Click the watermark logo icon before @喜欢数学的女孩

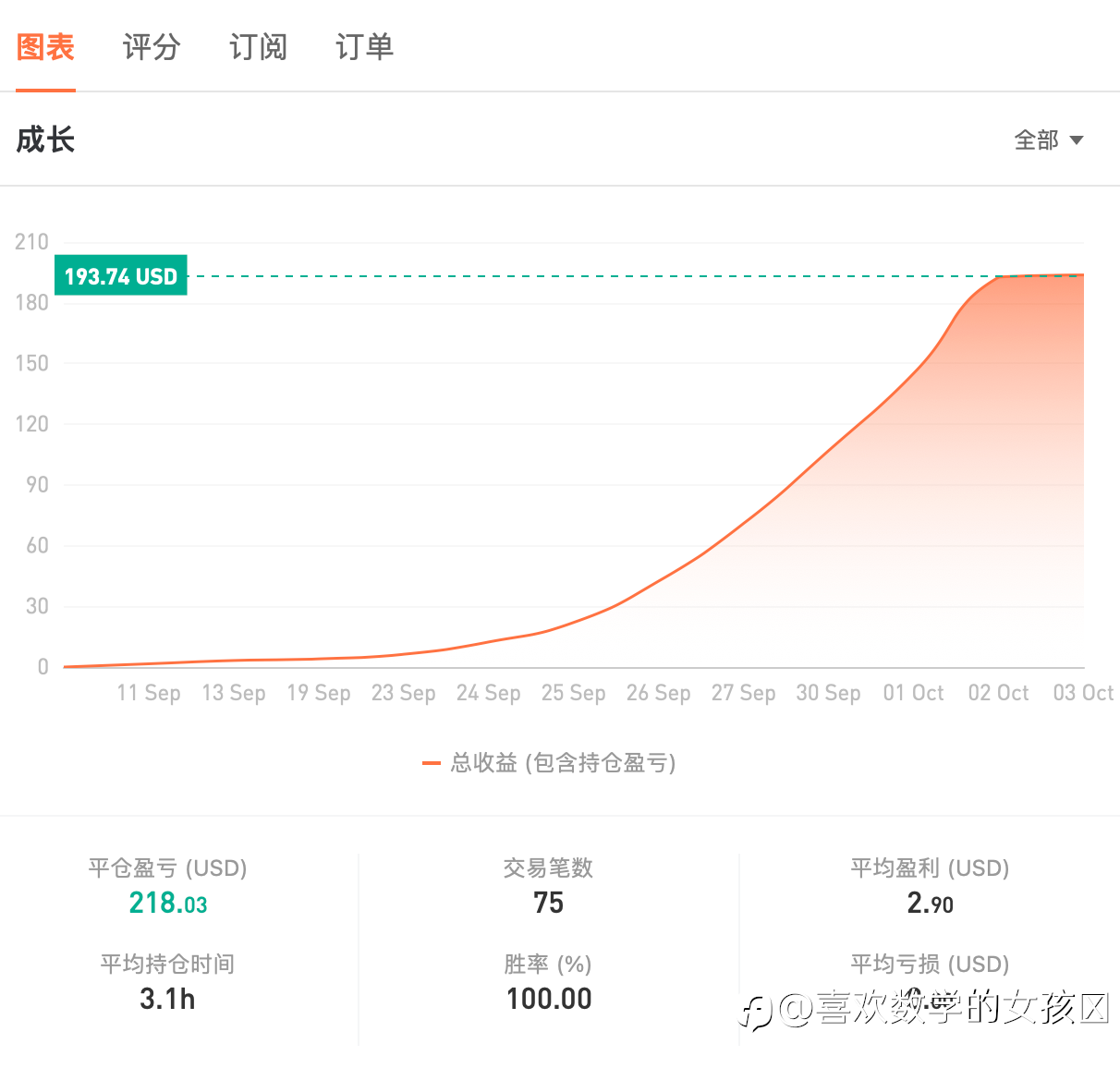756,1011
